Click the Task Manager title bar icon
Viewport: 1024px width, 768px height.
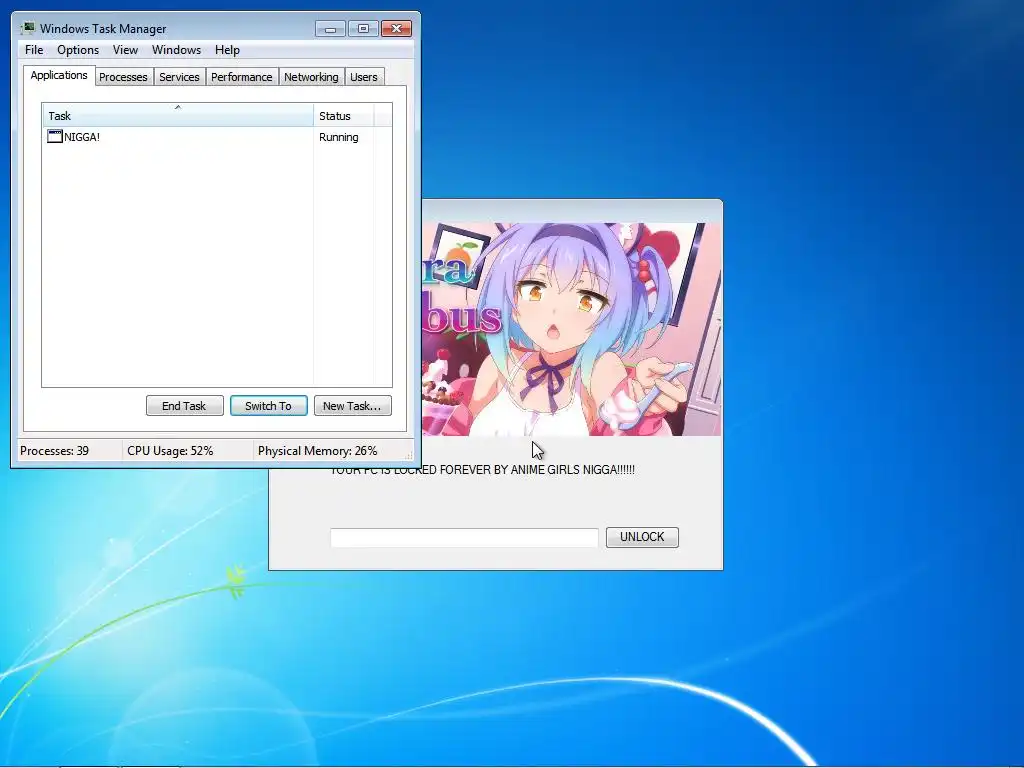(x=28, y=28)
